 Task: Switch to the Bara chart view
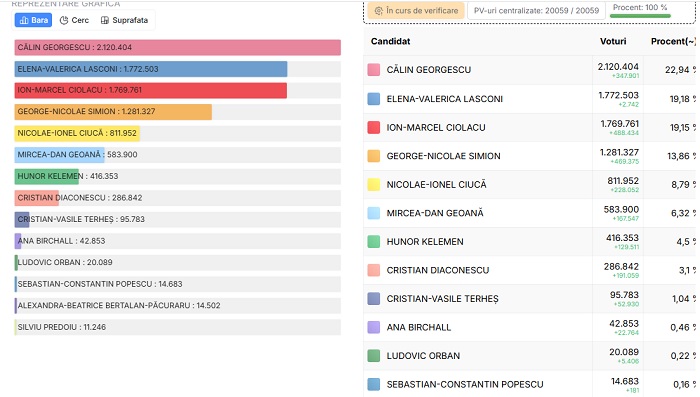coord(33,20)
